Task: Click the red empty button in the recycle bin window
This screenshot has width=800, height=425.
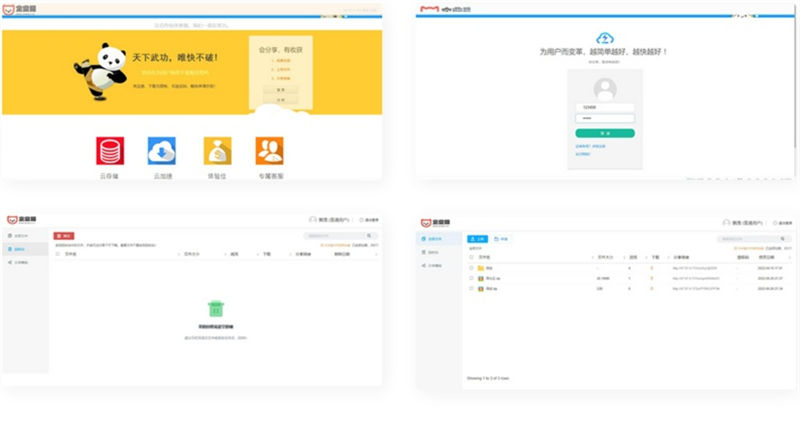Action: 64,236
